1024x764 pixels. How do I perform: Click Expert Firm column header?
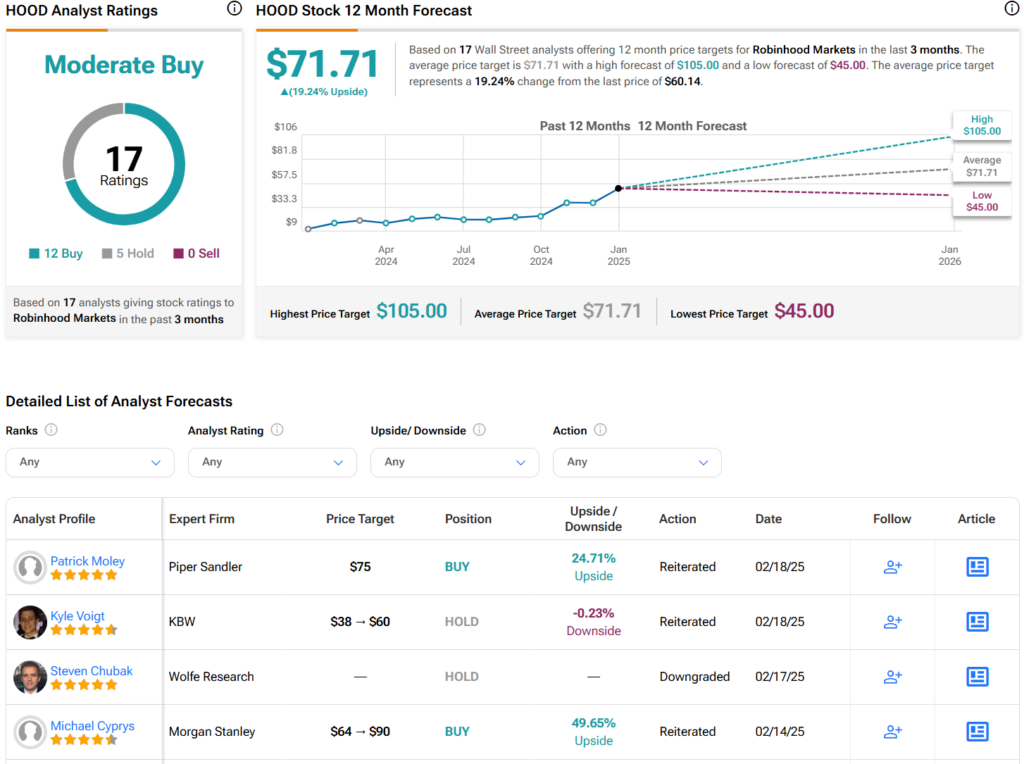click(201, 519)
